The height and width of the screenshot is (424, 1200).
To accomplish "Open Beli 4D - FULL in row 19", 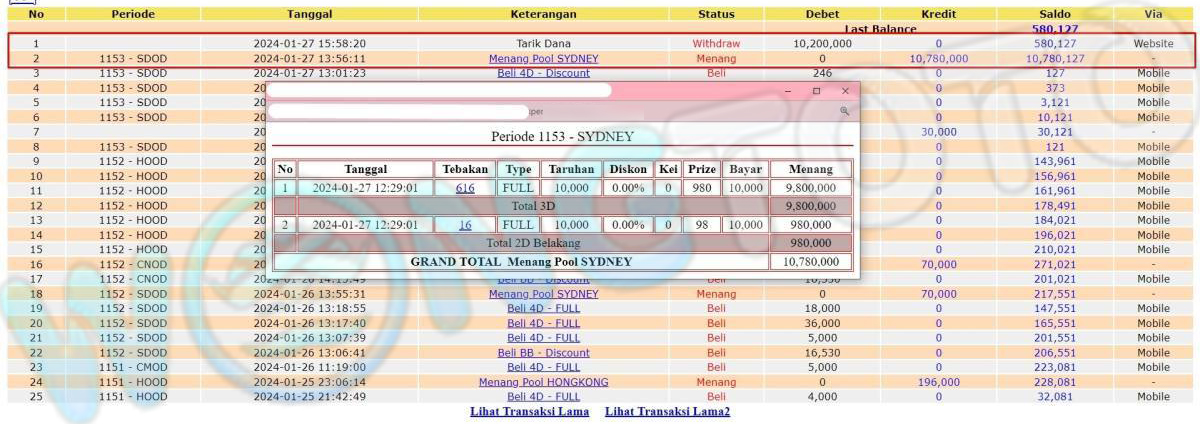I will pos(543,309).
